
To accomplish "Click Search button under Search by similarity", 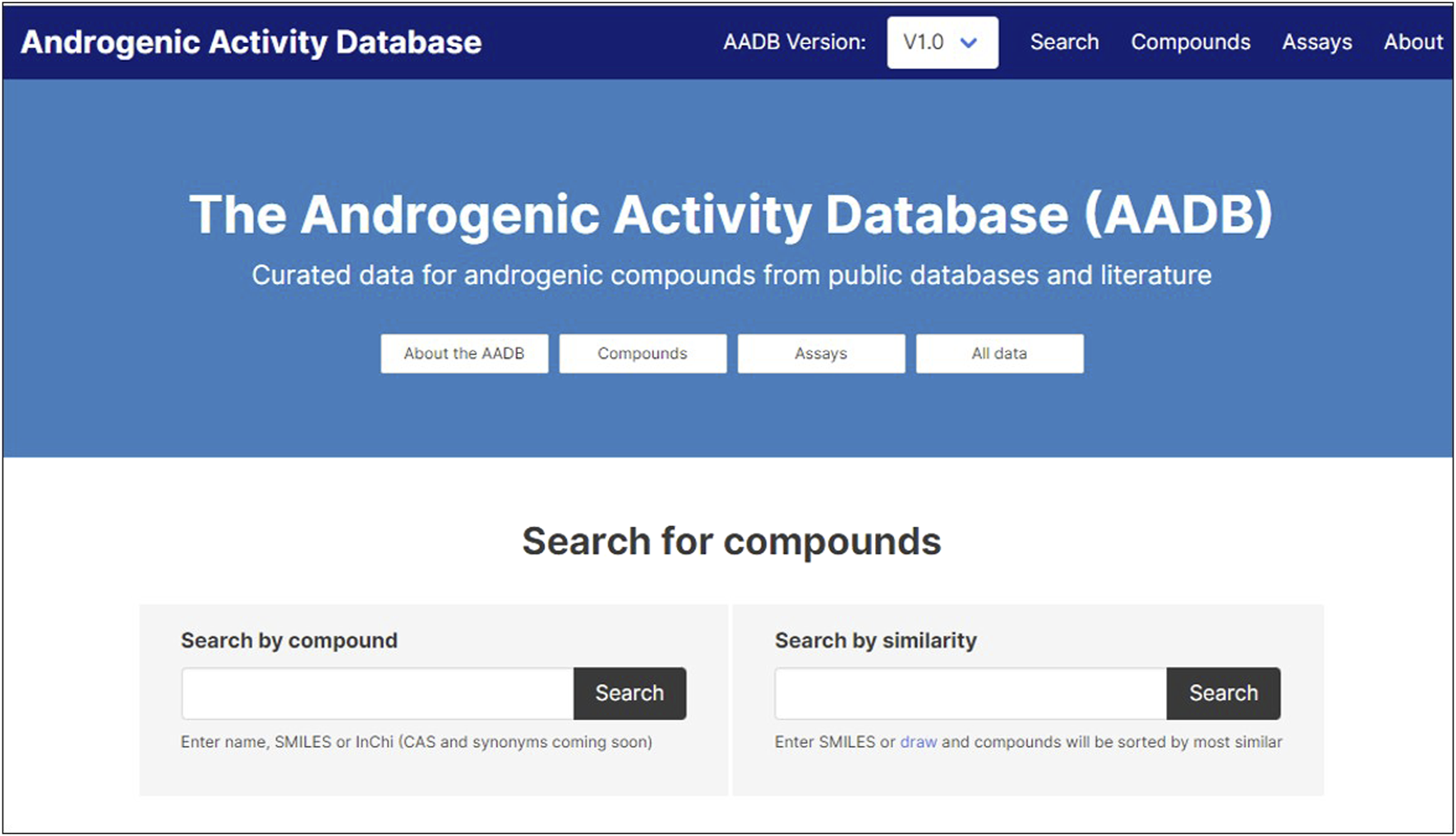I will click(x=1223, y=693).
